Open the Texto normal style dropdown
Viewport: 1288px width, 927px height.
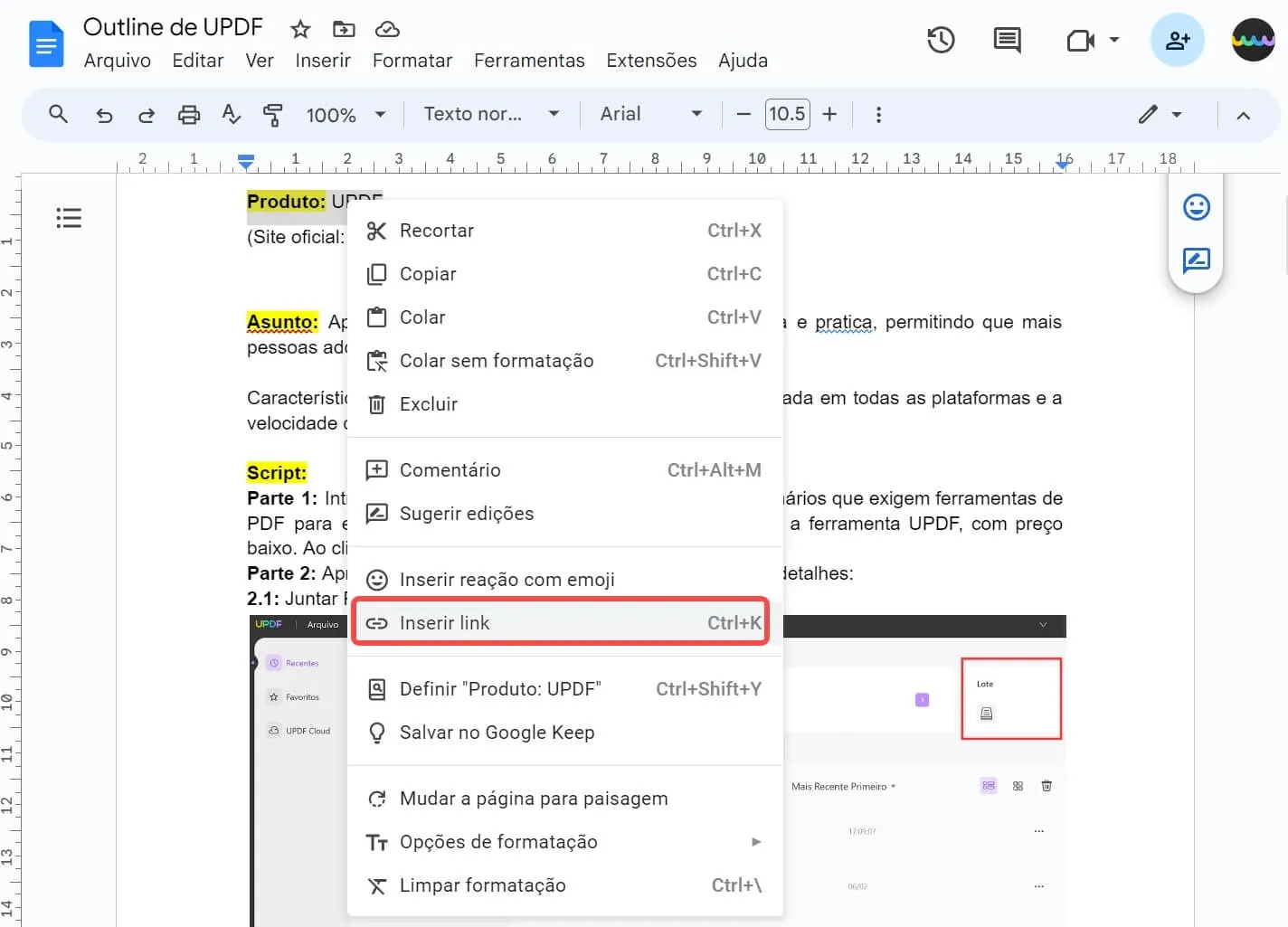click(491, 114)
